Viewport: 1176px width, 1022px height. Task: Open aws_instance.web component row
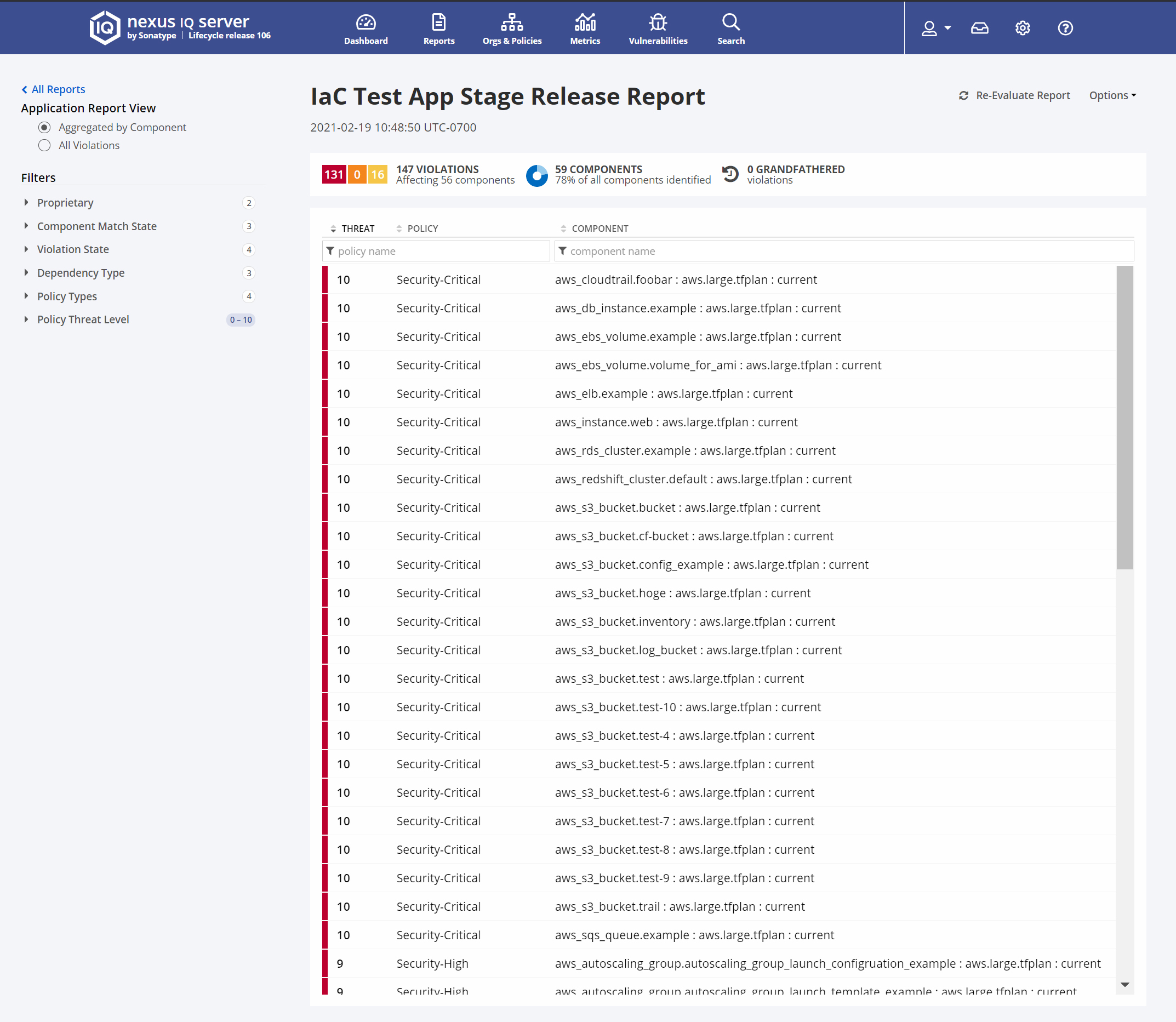tap(718, 422)
